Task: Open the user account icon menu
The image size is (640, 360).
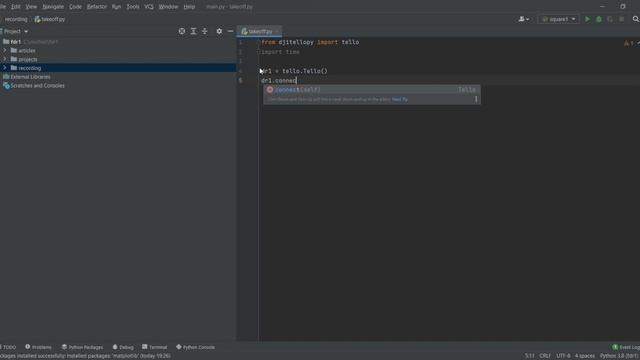Action: 523,19
